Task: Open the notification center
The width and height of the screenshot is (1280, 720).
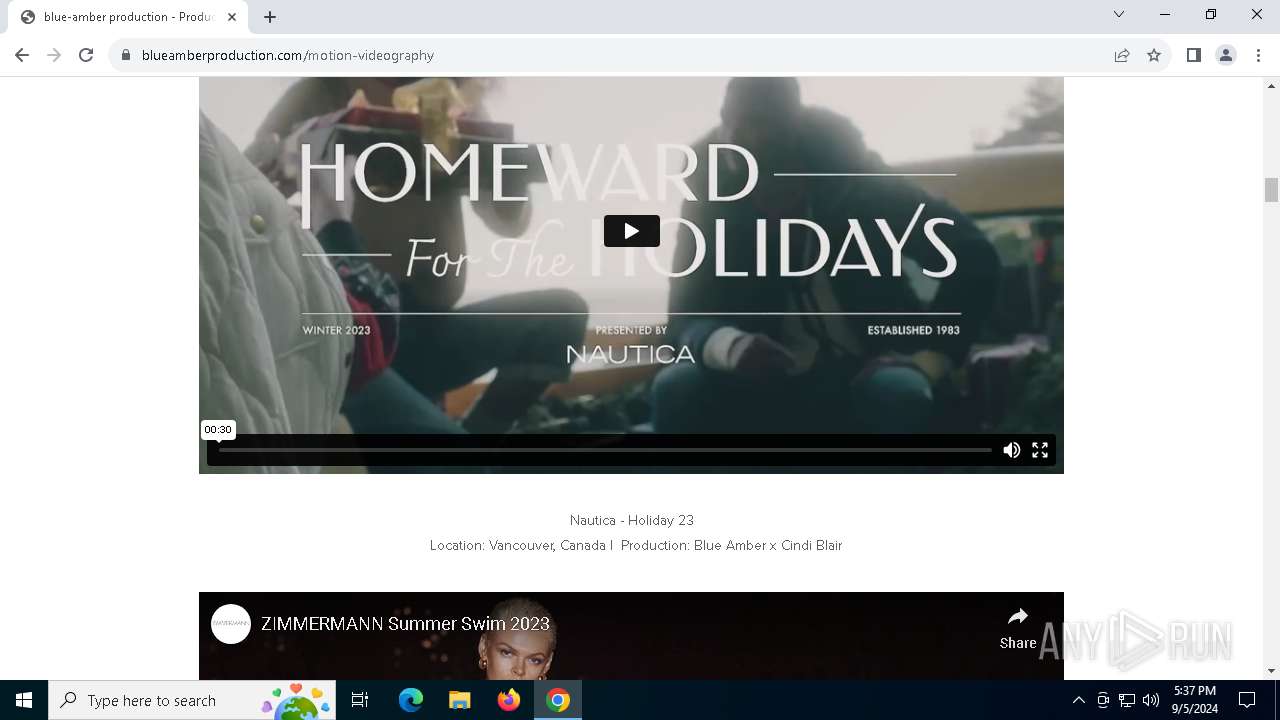Action: click(1247, 700)
